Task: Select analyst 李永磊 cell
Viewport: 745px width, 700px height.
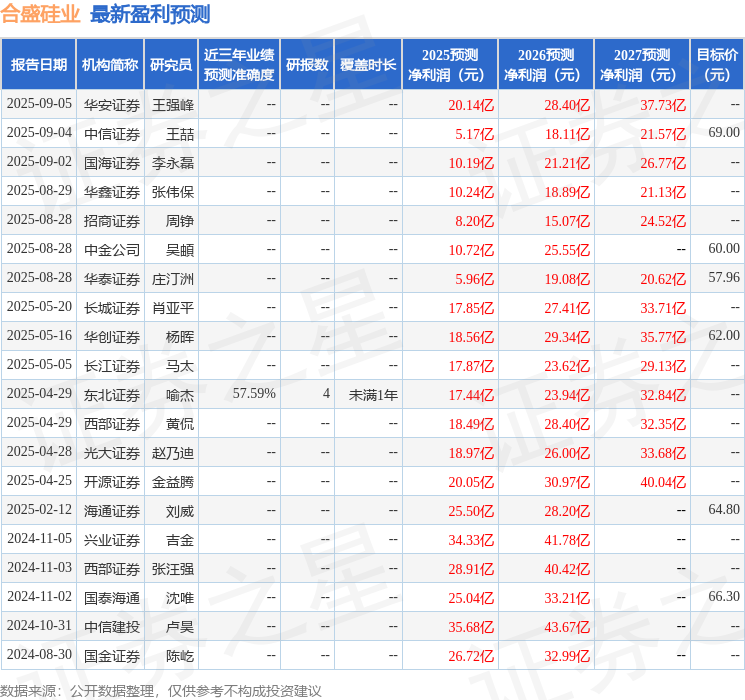Action: tap(173, 163)
